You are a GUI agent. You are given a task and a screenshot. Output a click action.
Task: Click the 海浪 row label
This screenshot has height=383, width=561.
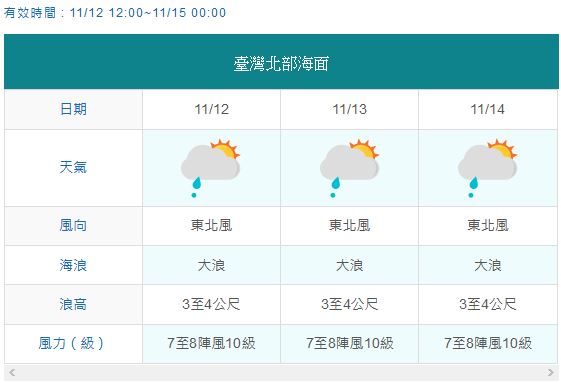pyautogui.click(x=73, y=265)
